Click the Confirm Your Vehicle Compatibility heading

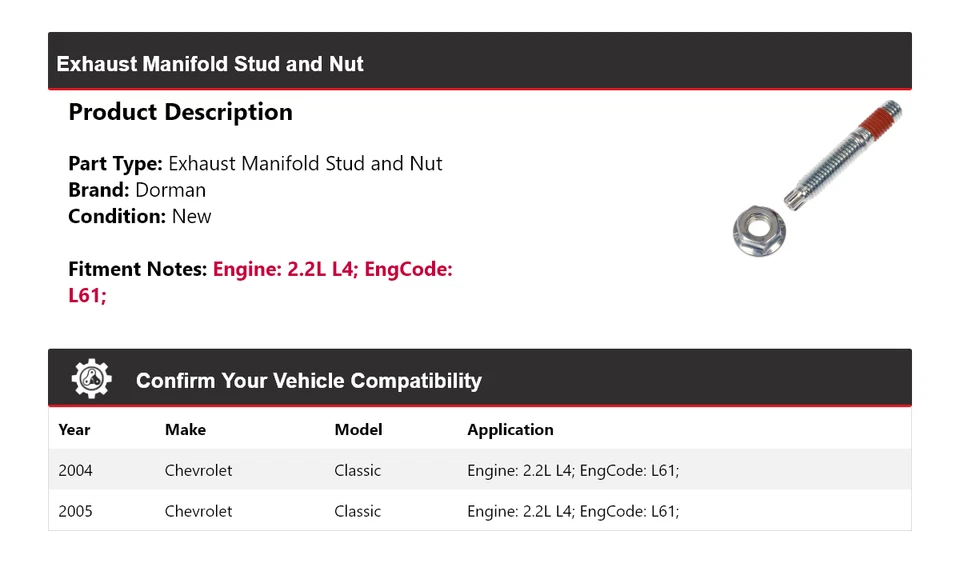(x=308, y=381)
